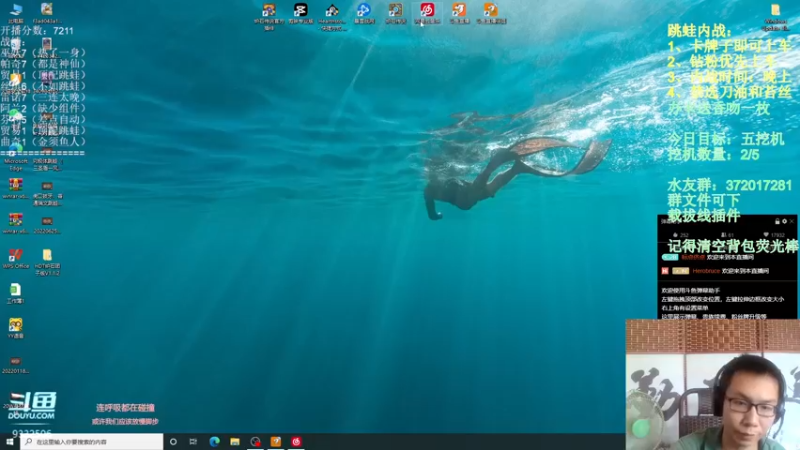800x450 pixels.
Task: Open Edge browser from taskbar
Action: 214,442
